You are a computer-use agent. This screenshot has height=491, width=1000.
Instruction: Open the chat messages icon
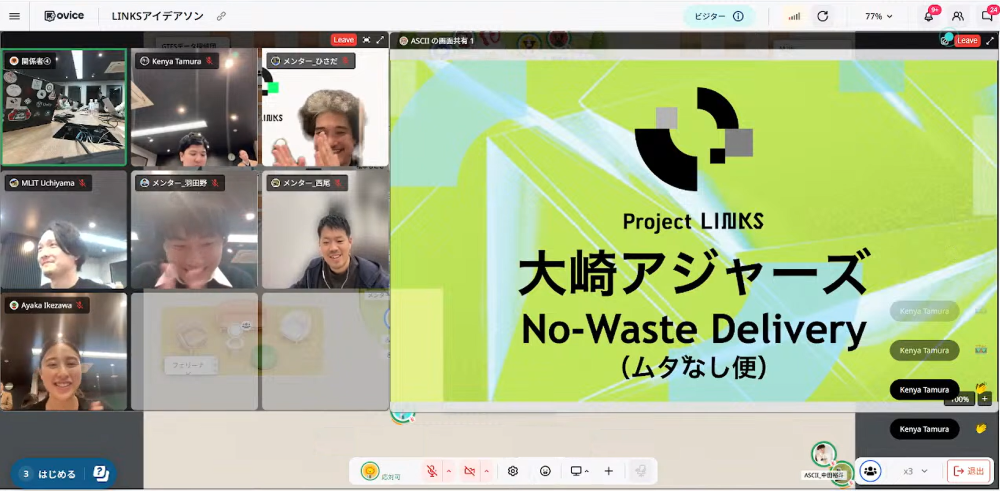(987, 17)
